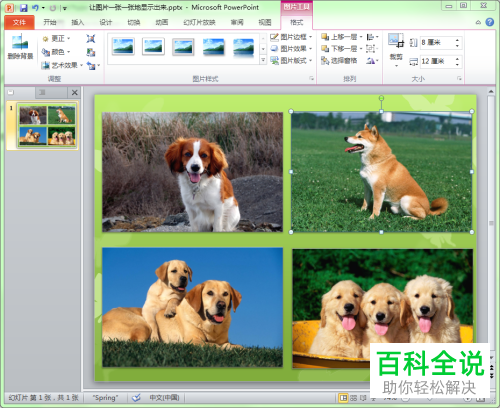Apply the first picture style thumbnail
The image size is (500, 408).
[x=123, y=46]
